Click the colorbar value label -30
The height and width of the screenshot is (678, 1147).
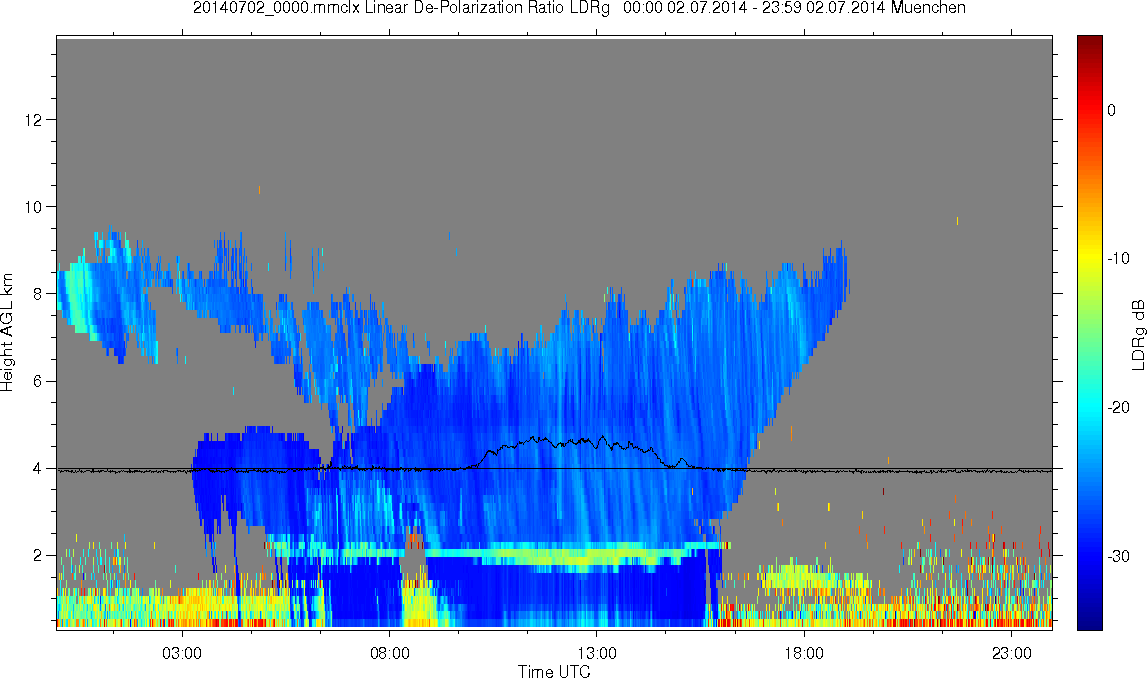point(1118,557)
